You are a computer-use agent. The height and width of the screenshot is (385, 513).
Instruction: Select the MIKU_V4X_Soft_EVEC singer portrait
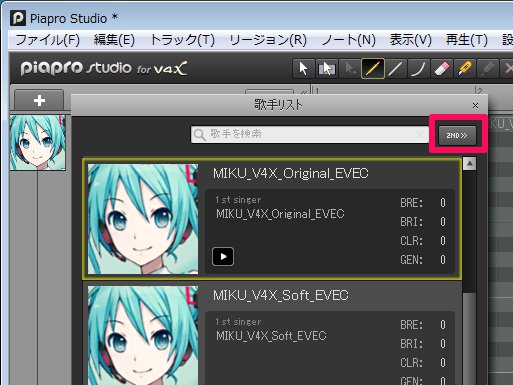[x=143, y=335]
